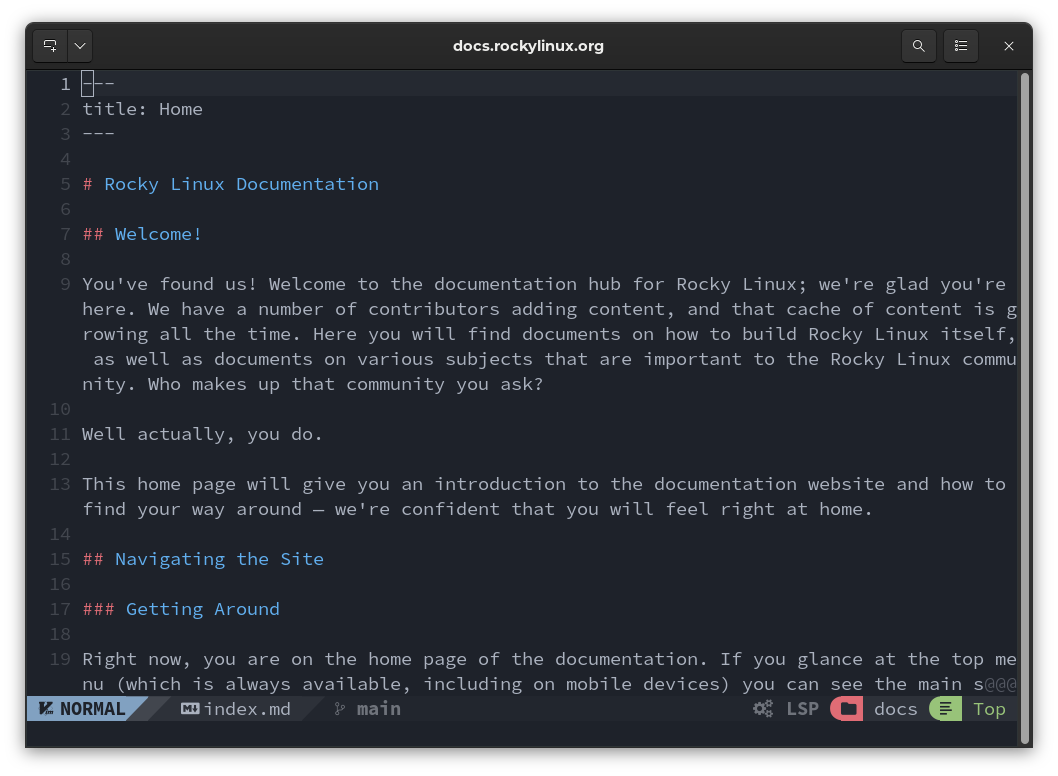Click the search icon in the header bar
Screen dimensions: 1058x776
919,45
